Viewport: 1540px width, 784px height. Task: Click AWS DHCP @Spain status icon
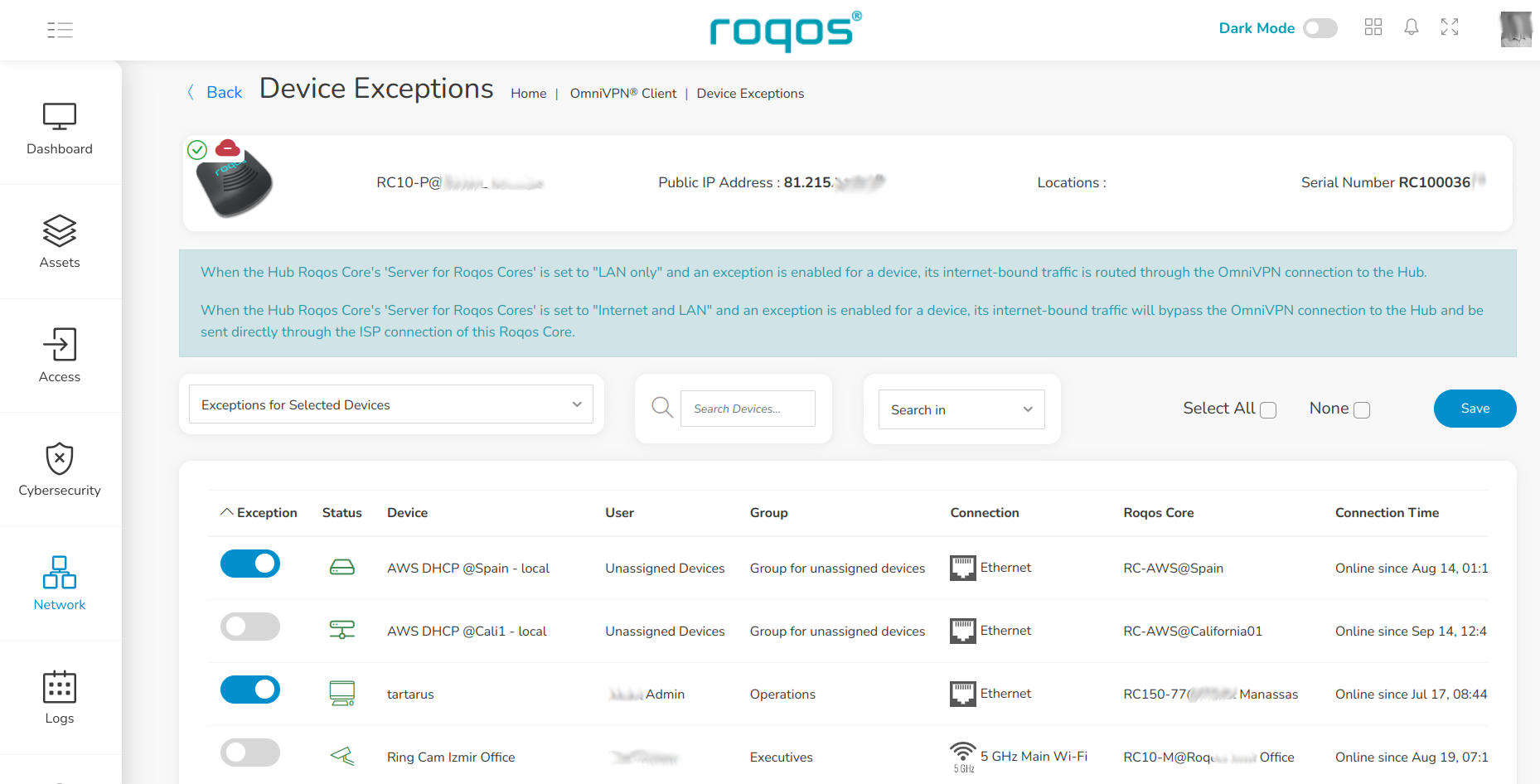pyautogui.click(x=342, y=568)
